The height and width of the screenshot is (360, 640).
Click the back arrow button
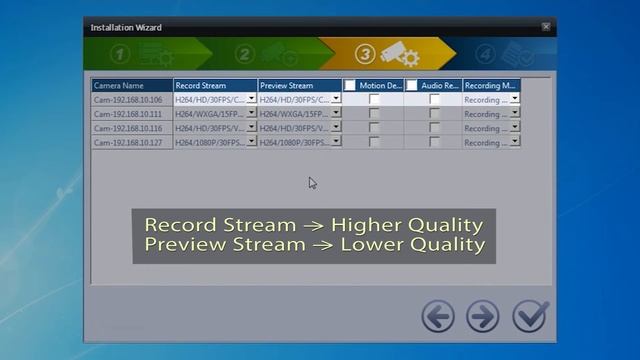click(x=438, y=316)
